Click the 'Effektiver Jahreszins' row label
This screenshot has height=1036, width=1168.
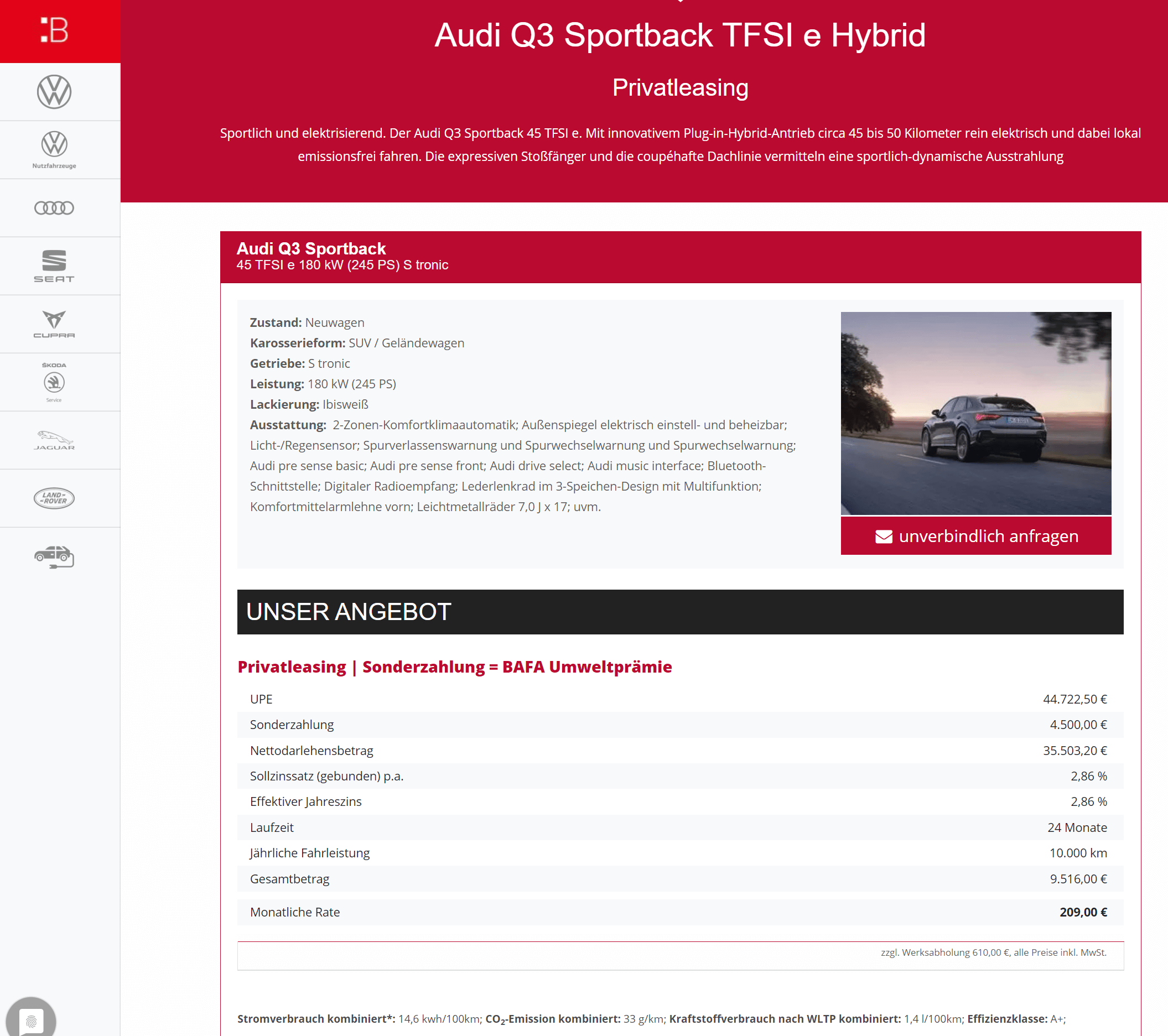click(306, 801)
